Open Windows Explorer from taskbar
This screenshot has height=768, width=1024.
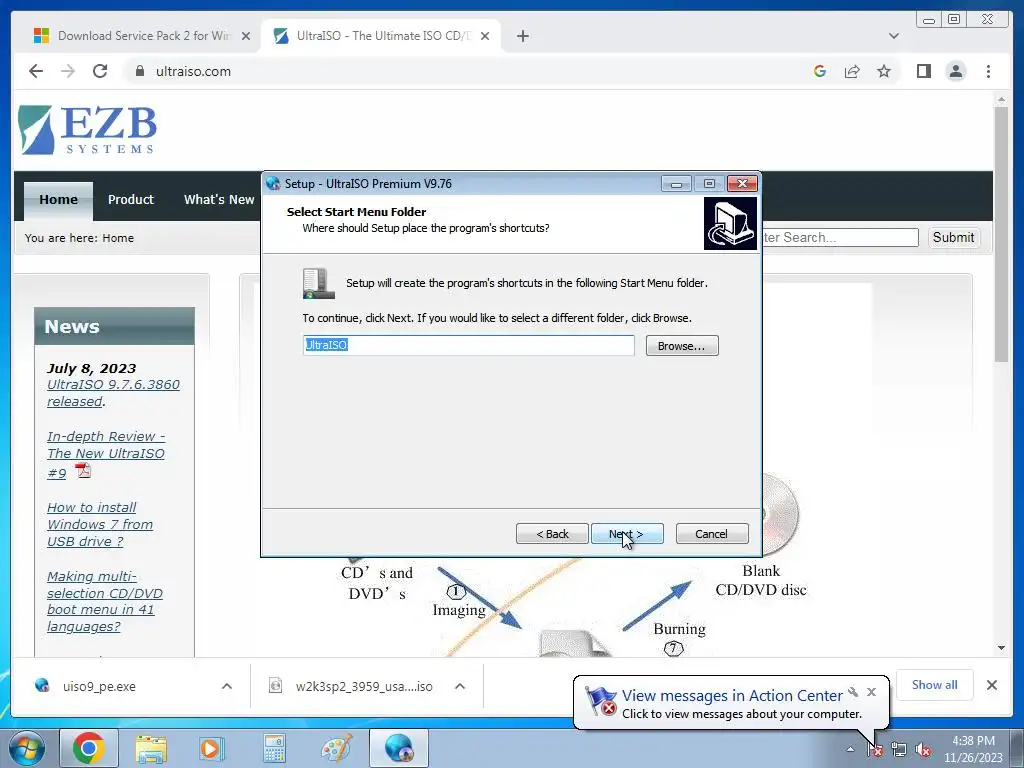(151, 748)
